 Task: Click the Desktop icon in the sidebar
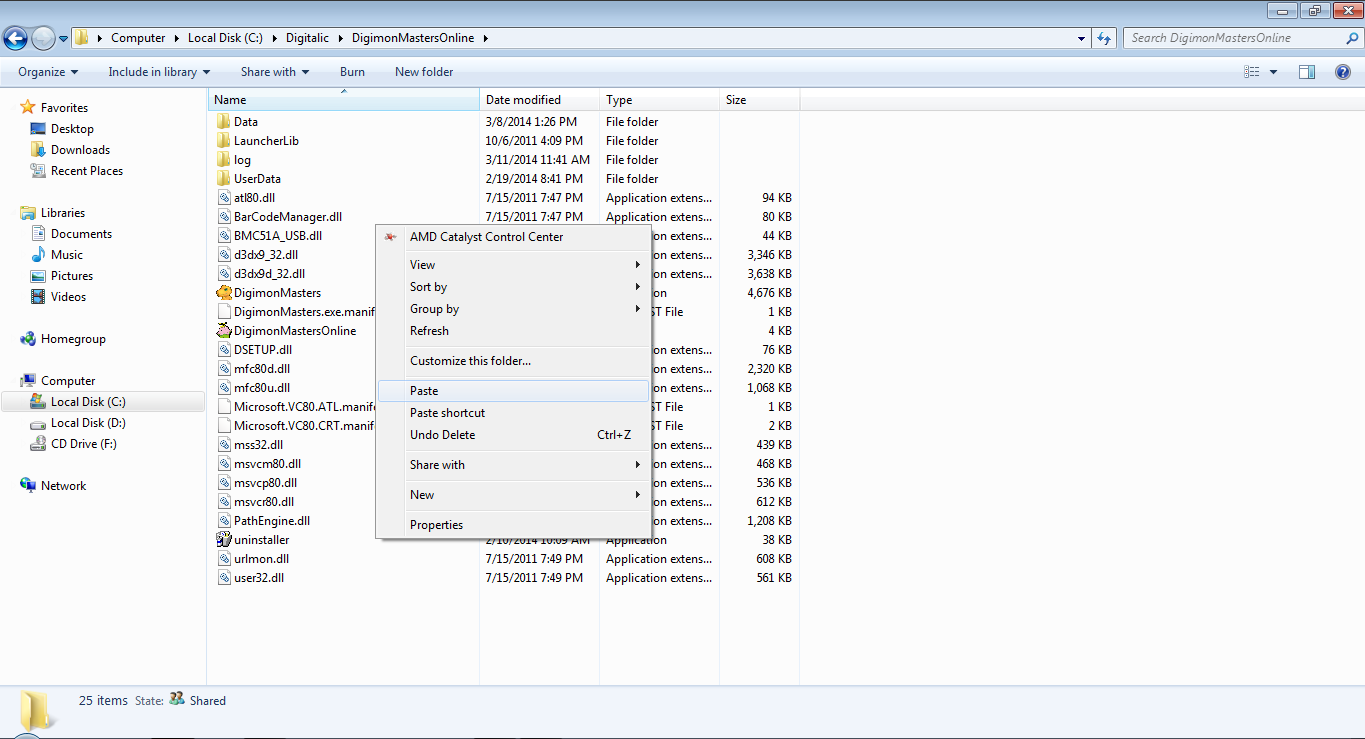[x=38, y=129]
